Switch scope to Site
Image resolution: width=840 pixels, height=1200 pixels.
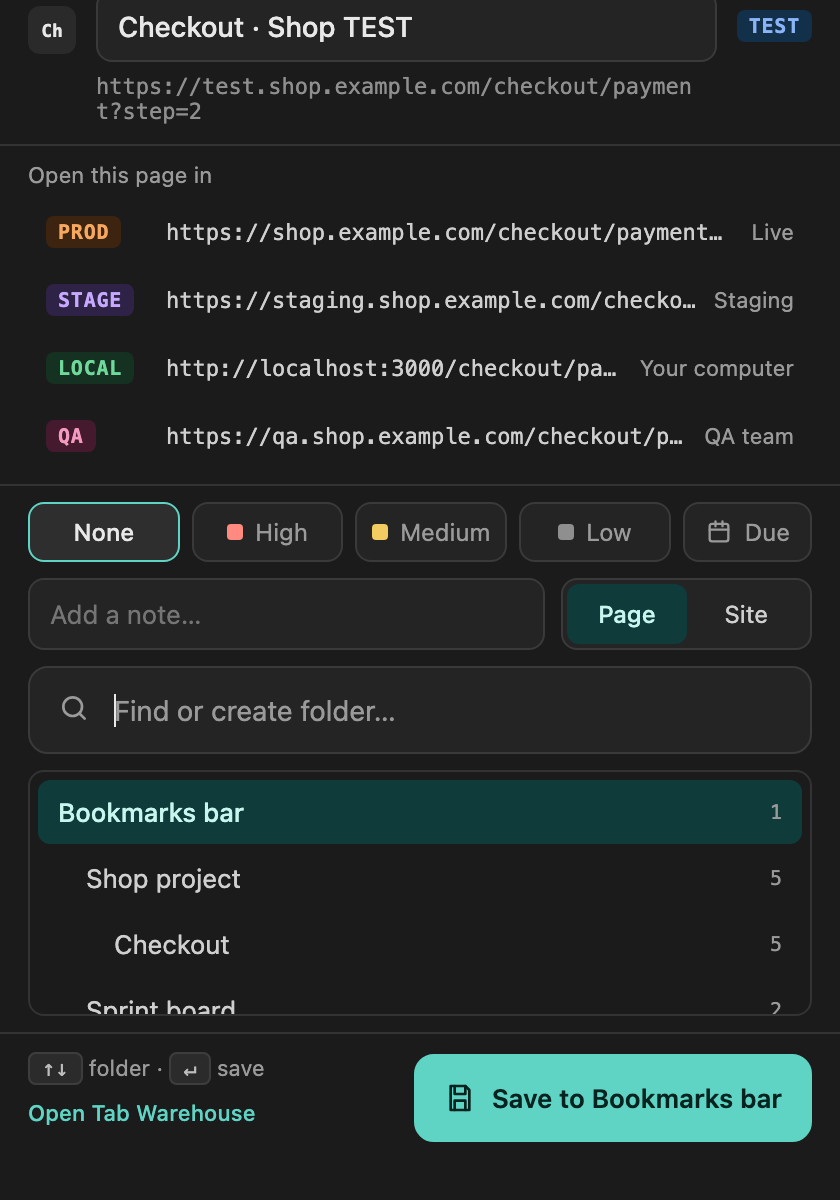[x=746, y=614]
